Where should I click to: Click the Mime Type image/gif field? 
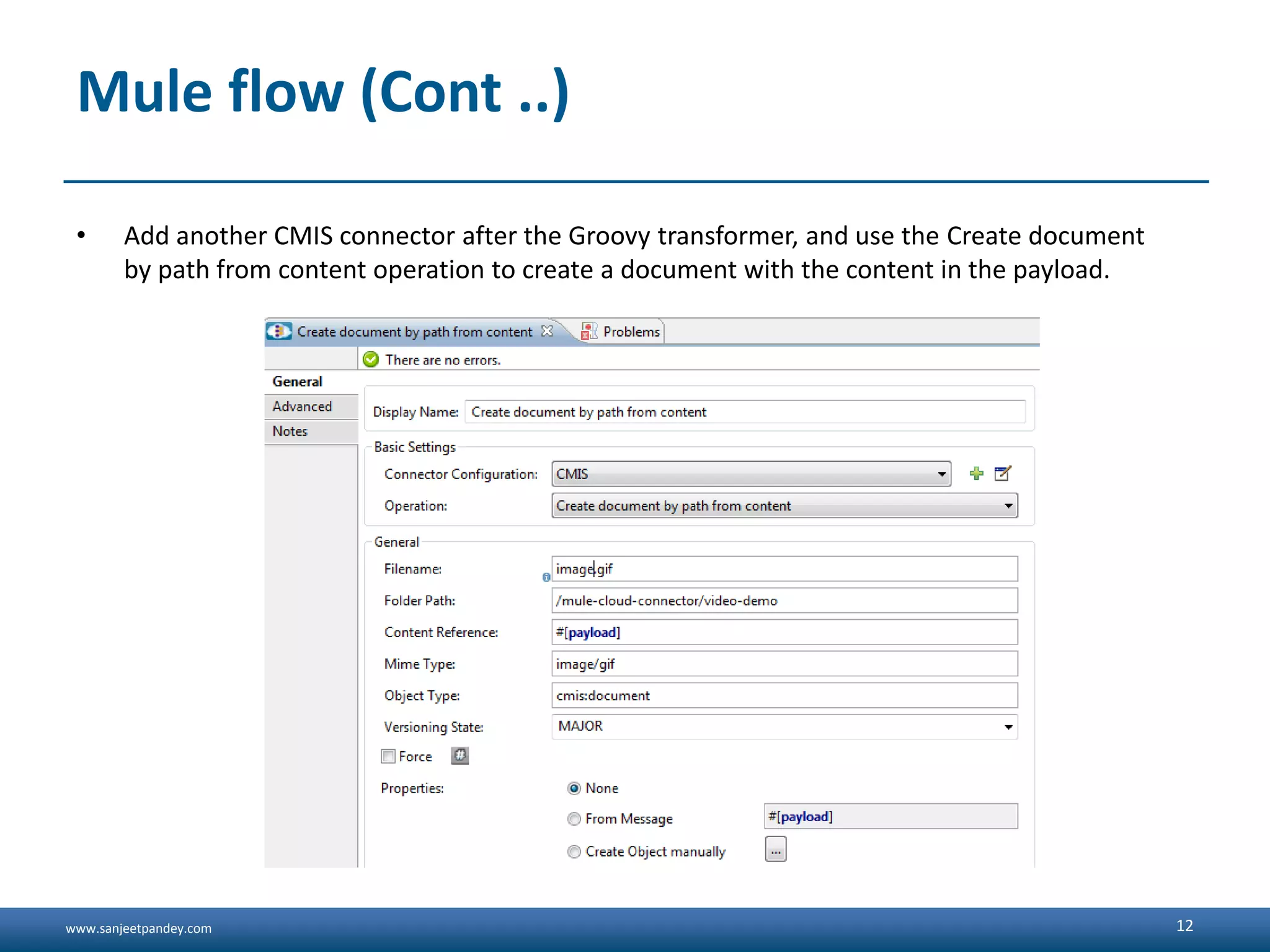click(x=784, y=664)
